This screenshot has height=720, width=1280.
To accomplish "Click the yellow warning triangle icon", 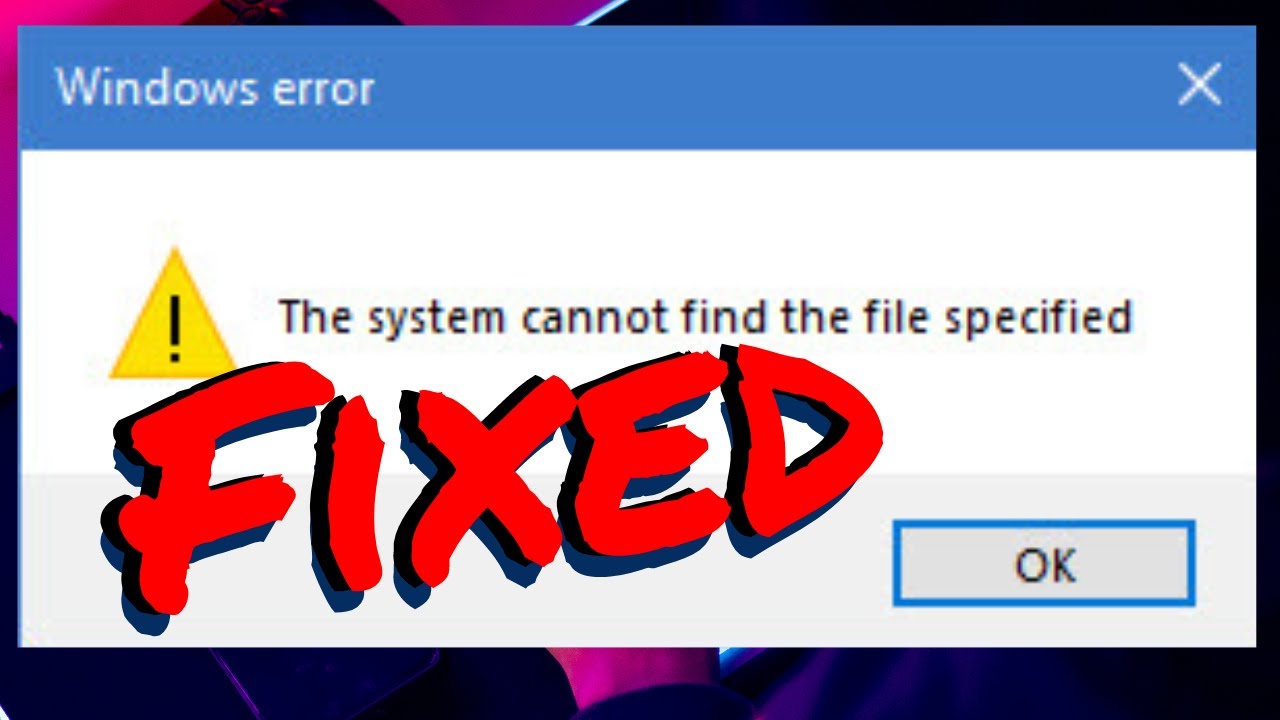I will 174,315.
